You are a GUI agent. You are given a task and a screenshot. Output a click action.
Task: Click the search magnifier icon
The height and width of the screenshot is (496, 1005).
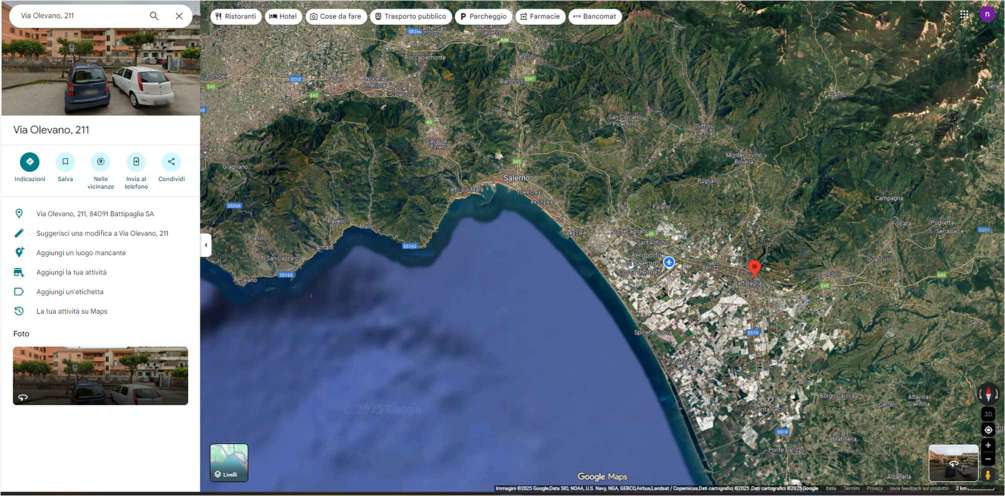click(x=154, y=16)
